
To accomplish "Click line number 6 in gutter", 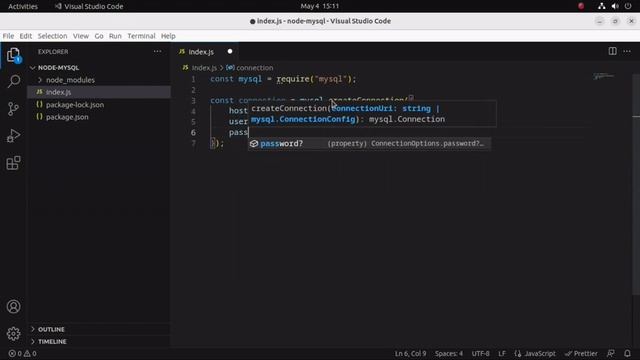I will [193, 132].
